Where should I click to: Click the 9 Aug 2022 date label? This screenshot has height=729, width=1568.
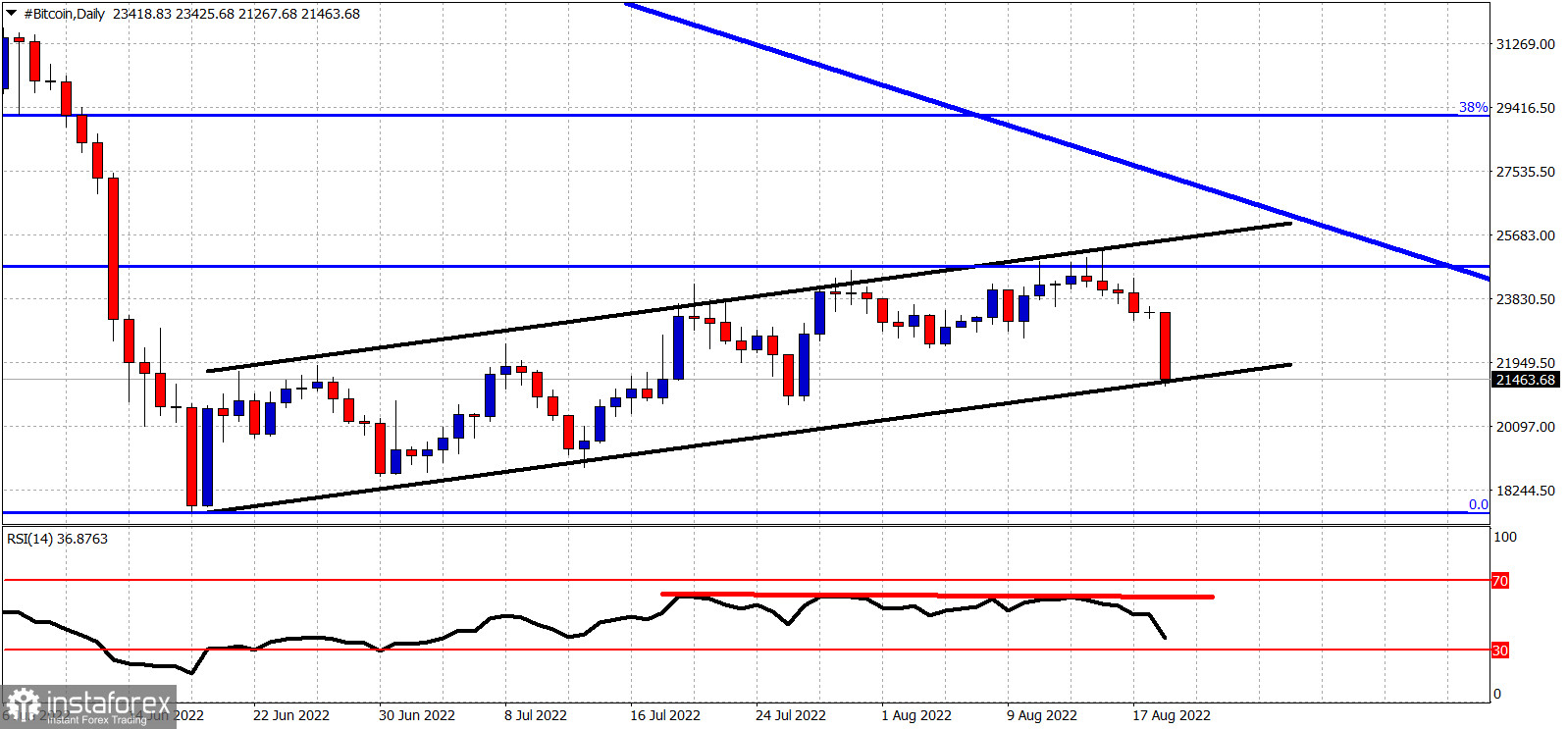[1042, 715]
